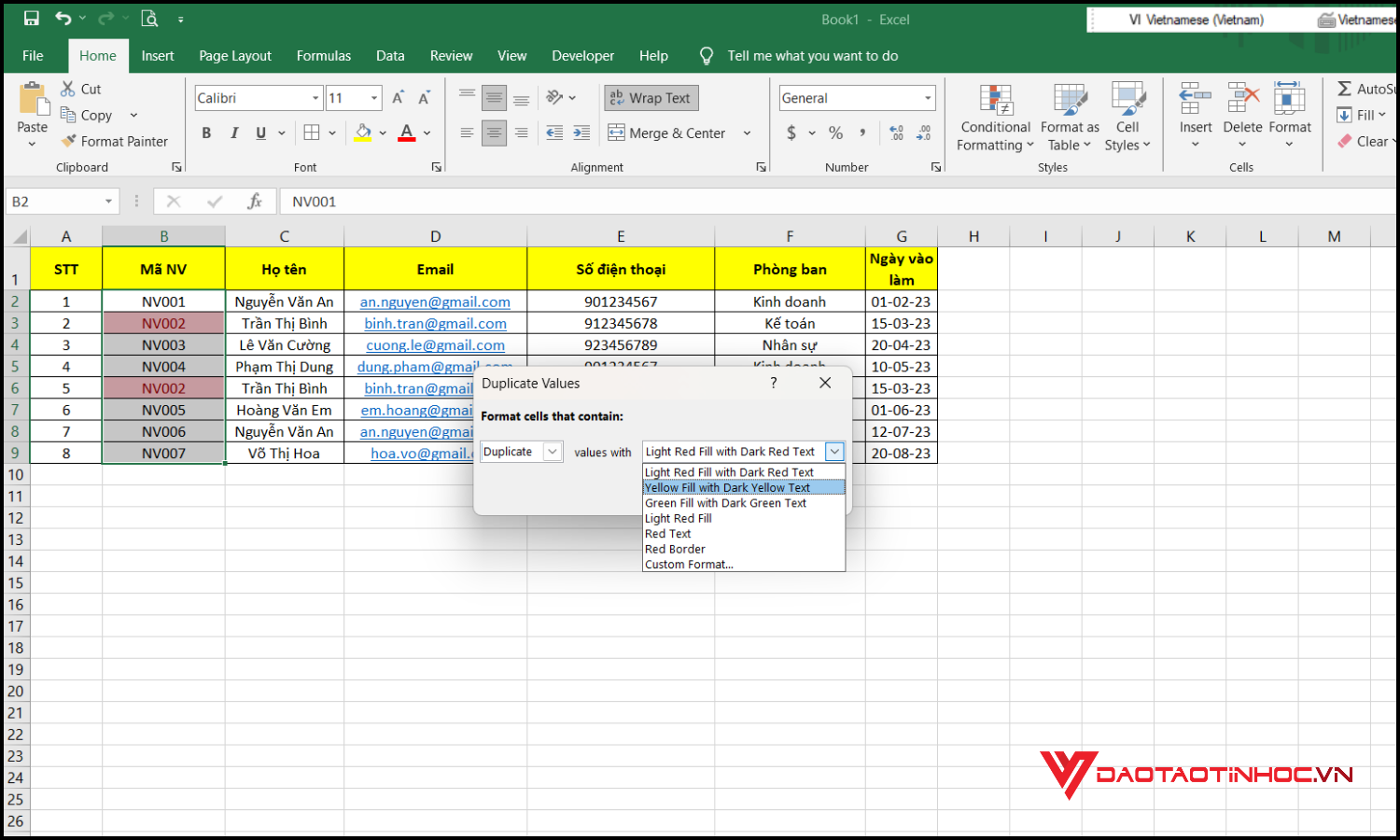Click the Save icon in title bar
The height and width of the screenshot is (840, 1400).
tap(31, 19)
